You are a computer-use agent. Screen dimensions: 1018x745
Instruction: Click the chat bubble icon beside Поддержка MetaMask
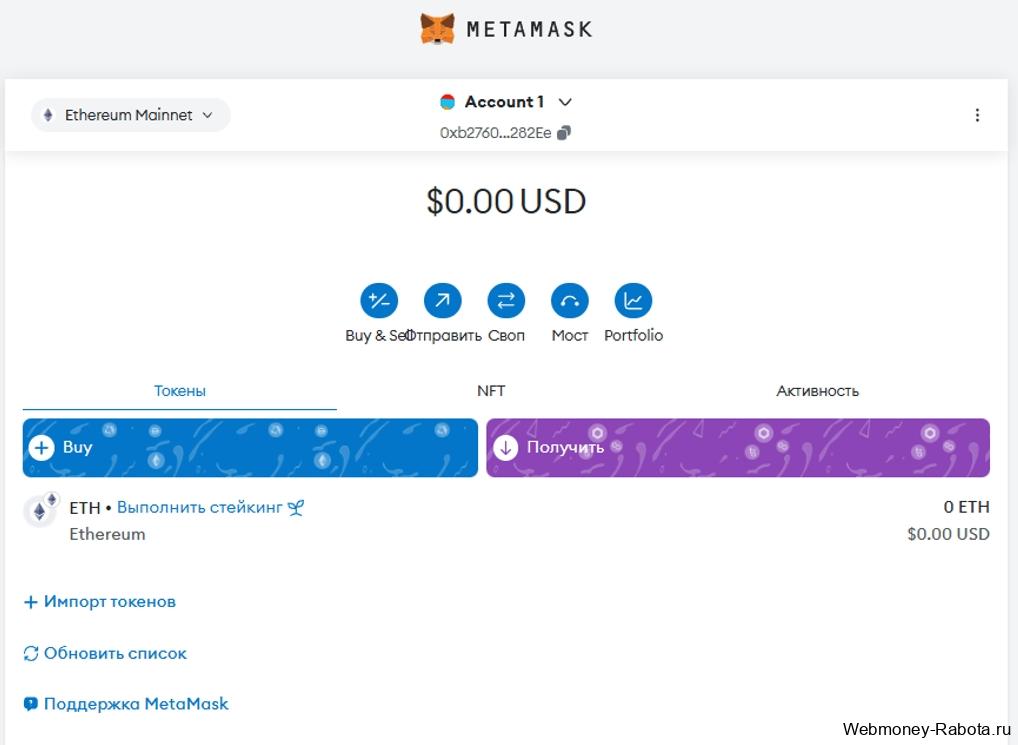point(31,704)
